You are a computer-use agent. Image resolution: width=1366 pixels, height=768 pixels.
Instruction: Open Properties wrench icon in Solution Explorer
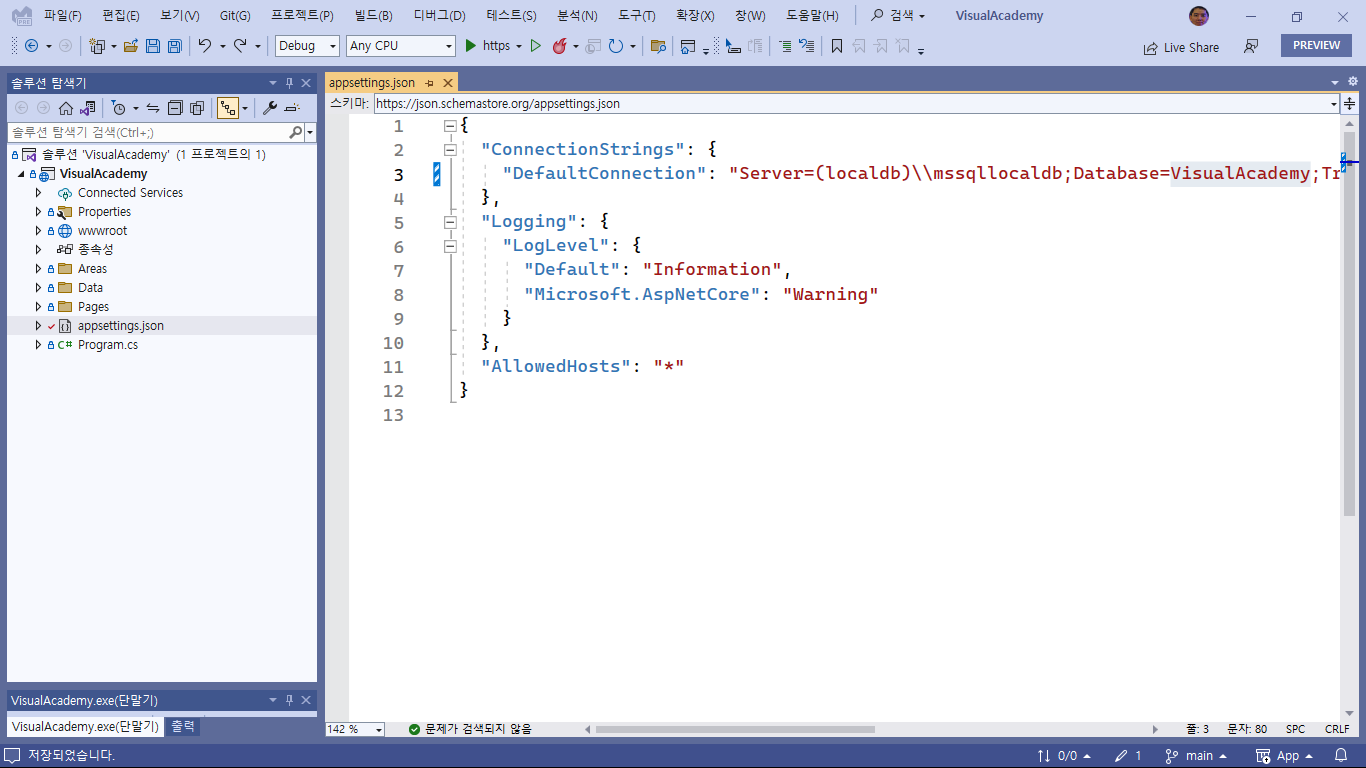pyautogui.click(x=269, y=108)
